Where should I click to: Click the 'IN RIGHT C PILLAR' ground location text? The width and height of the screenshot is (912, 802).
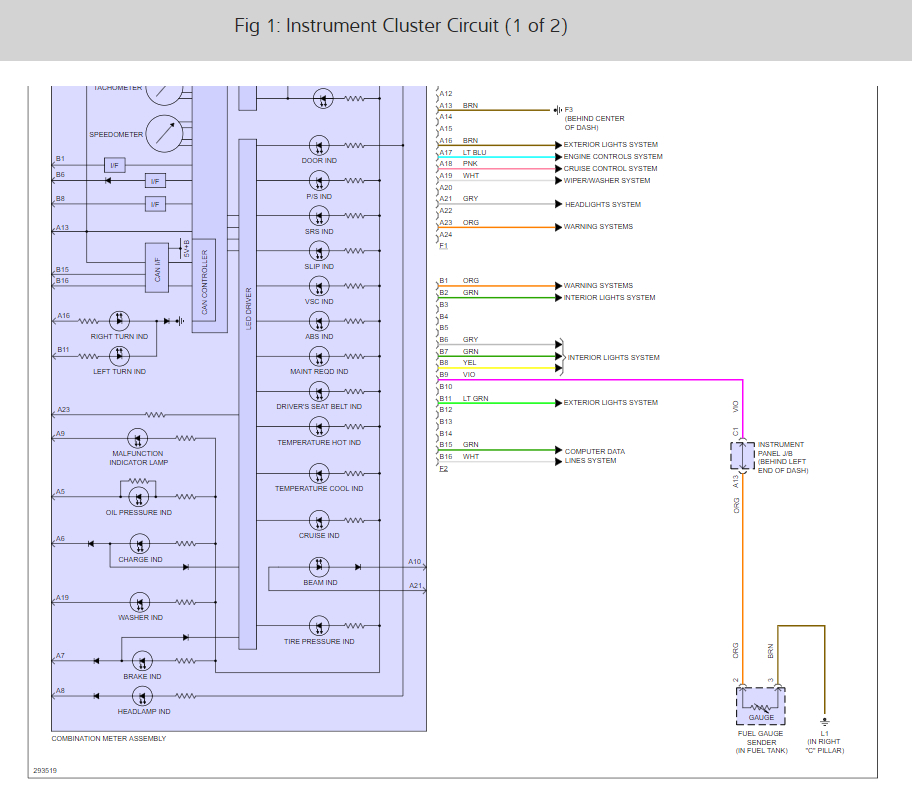click(825, 746)
